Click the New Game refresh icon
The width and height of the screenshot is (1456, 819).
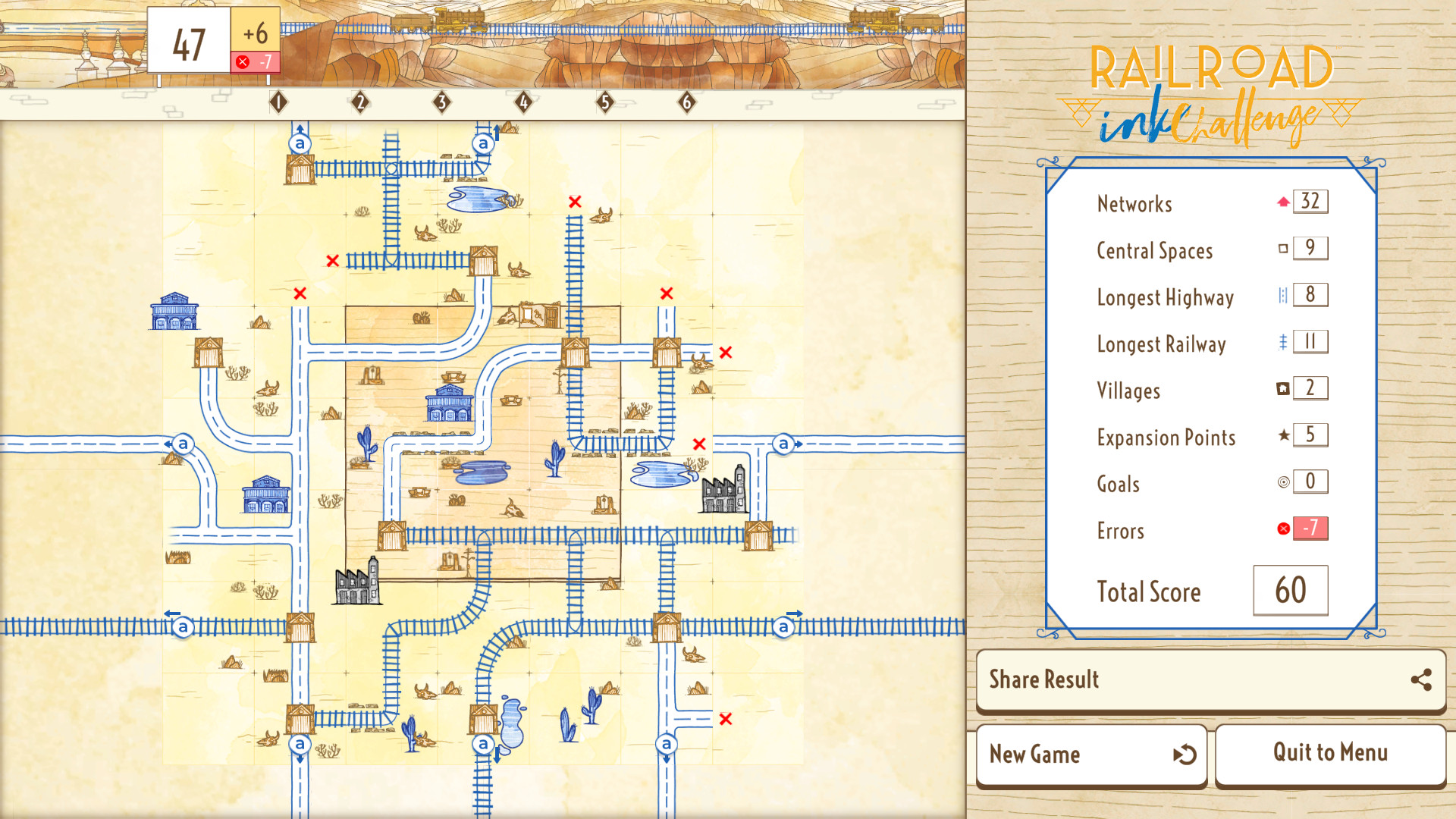pyautogui.click(x=1185, y=753)
